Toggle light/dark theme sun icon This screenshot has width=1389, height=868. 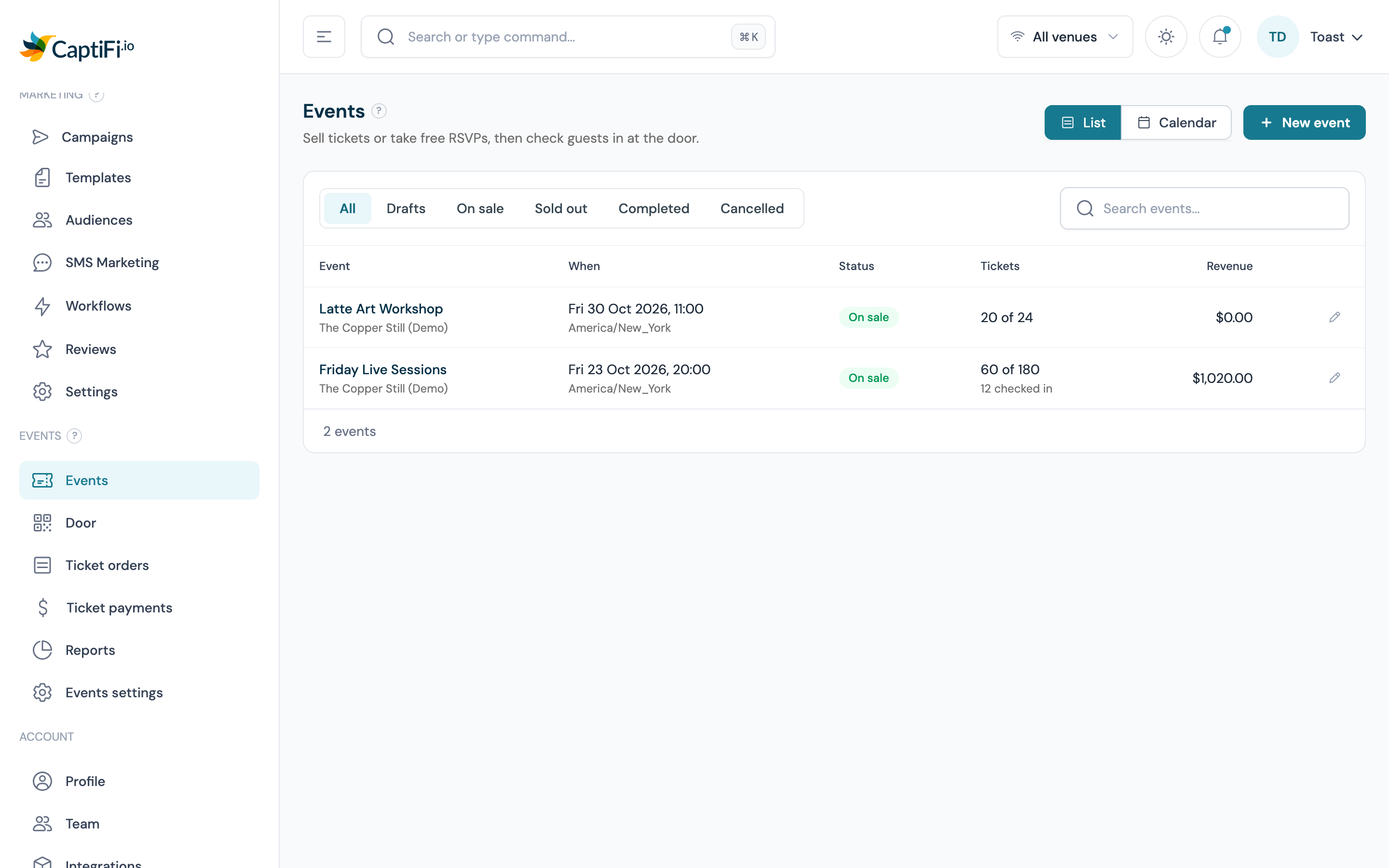[x=1166, y=37]
